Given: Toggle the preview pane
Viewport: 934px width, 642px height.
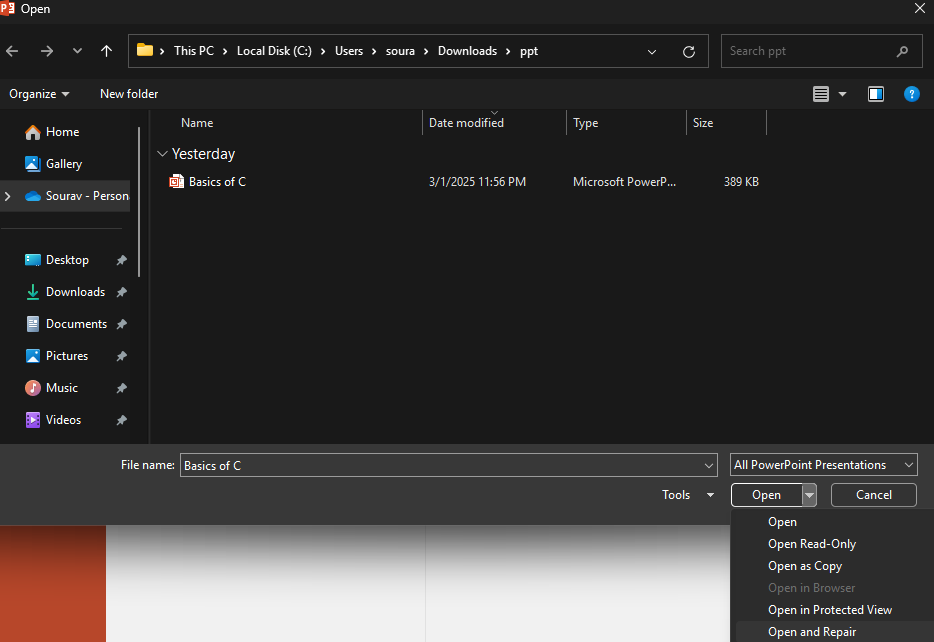Looking at the screenshot, I should coord(876,94).
